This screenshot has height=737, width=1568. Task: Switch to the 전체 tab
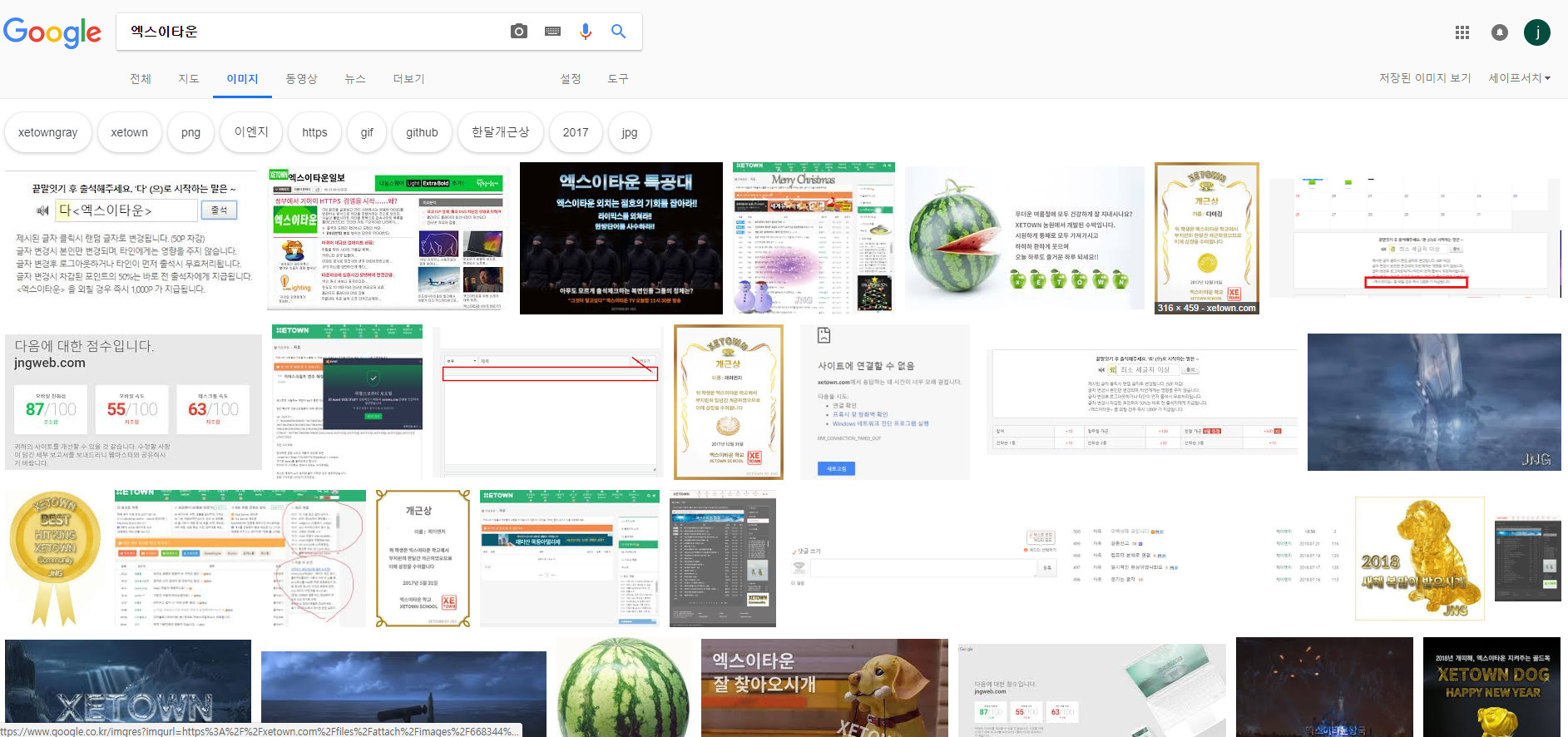141,78
